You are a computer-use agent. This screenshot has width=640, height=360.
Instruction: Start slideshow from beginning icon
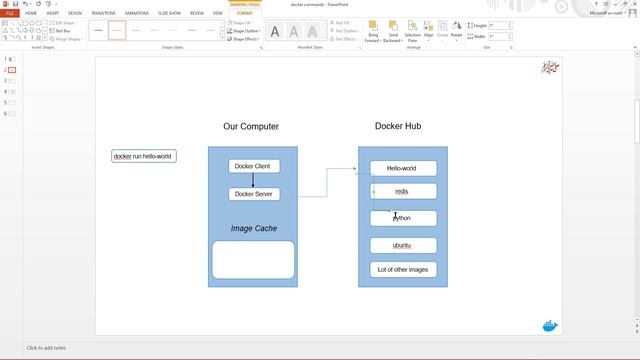(x=49, y=4)
